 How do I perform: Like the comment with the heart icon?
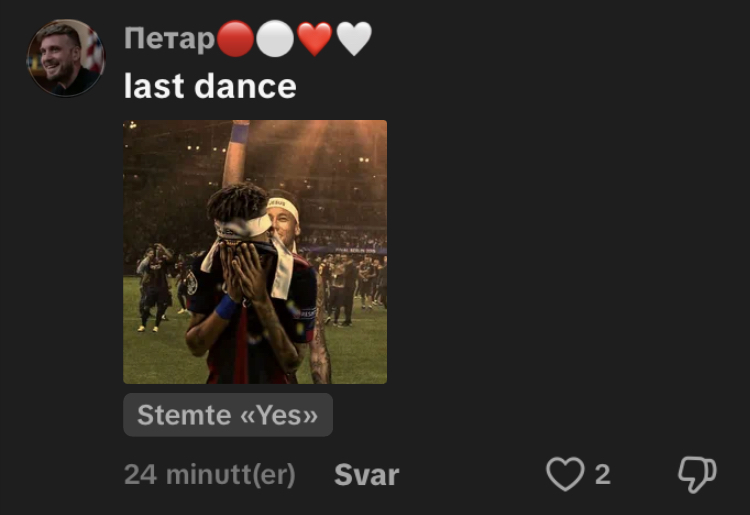tap(565, 474)
